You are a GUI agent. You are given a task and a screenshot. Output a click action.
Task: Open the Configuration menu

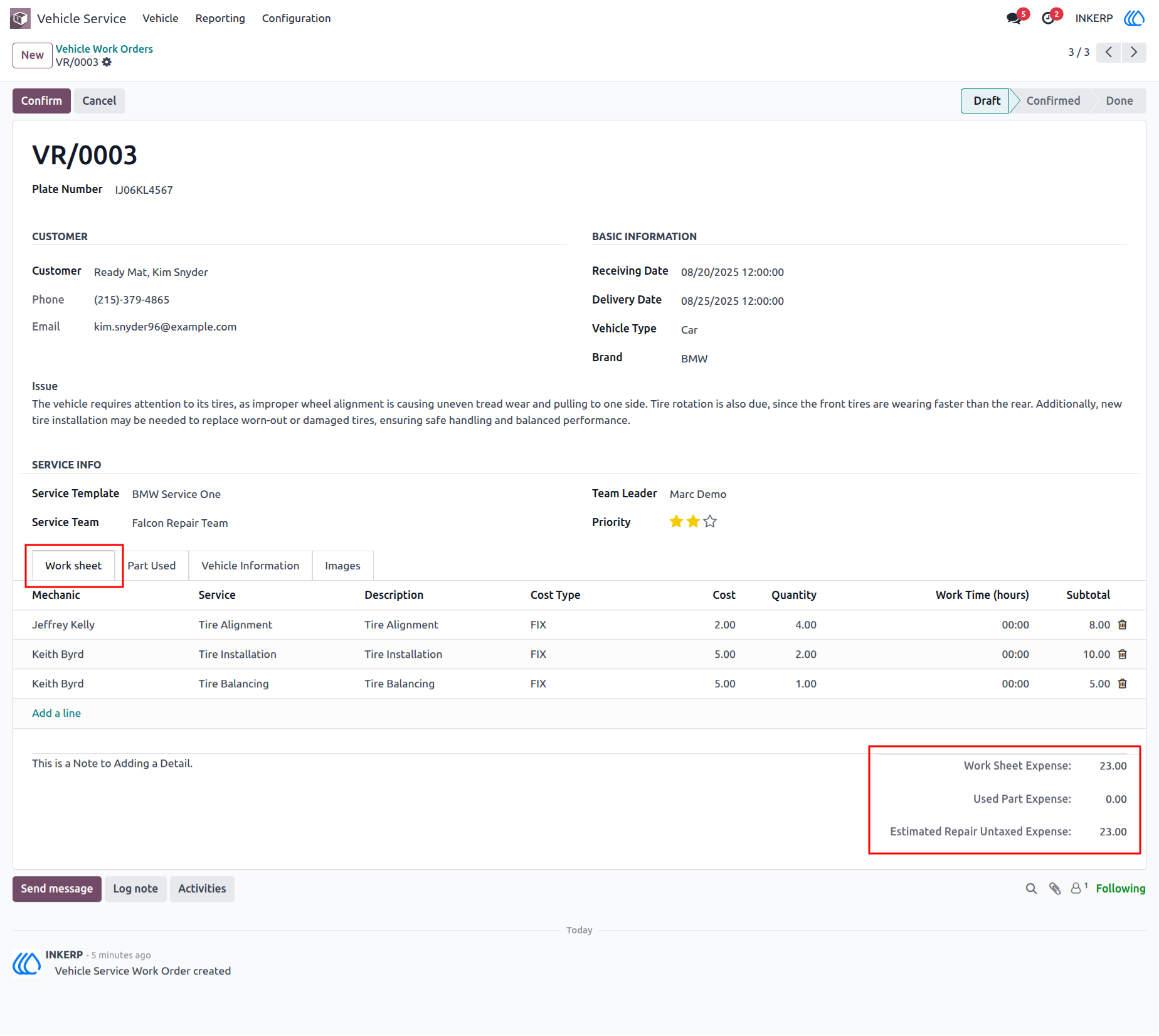[296, 18]
